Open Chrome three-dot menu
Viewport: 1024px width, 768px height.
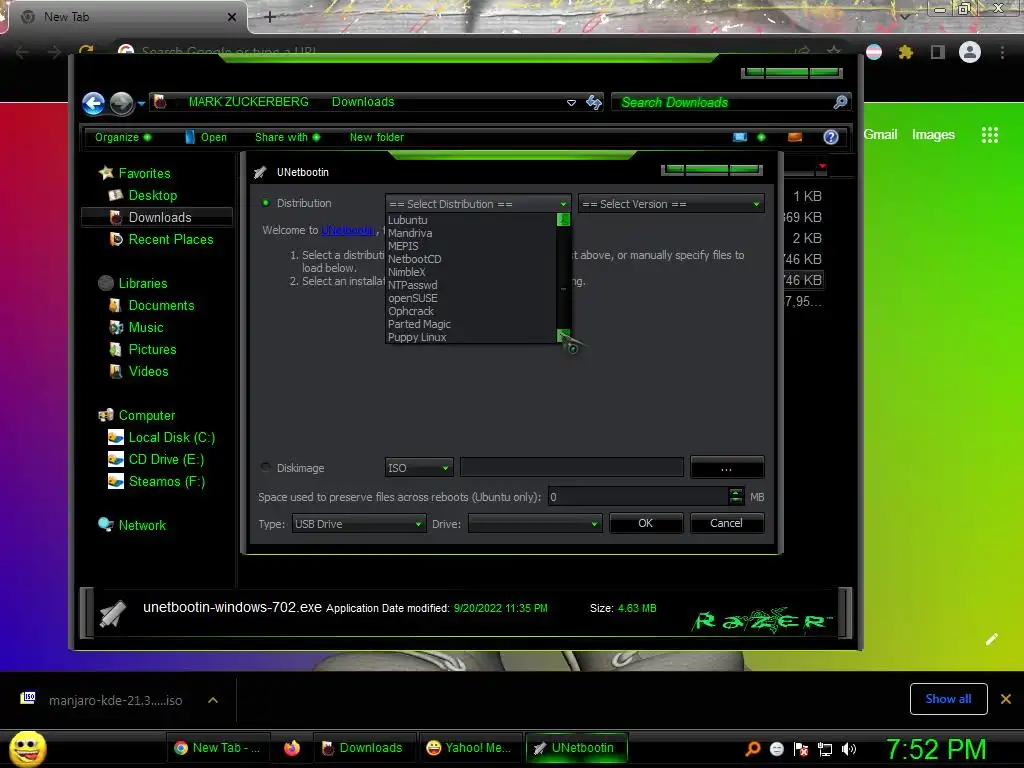[x=1002, y=52]
